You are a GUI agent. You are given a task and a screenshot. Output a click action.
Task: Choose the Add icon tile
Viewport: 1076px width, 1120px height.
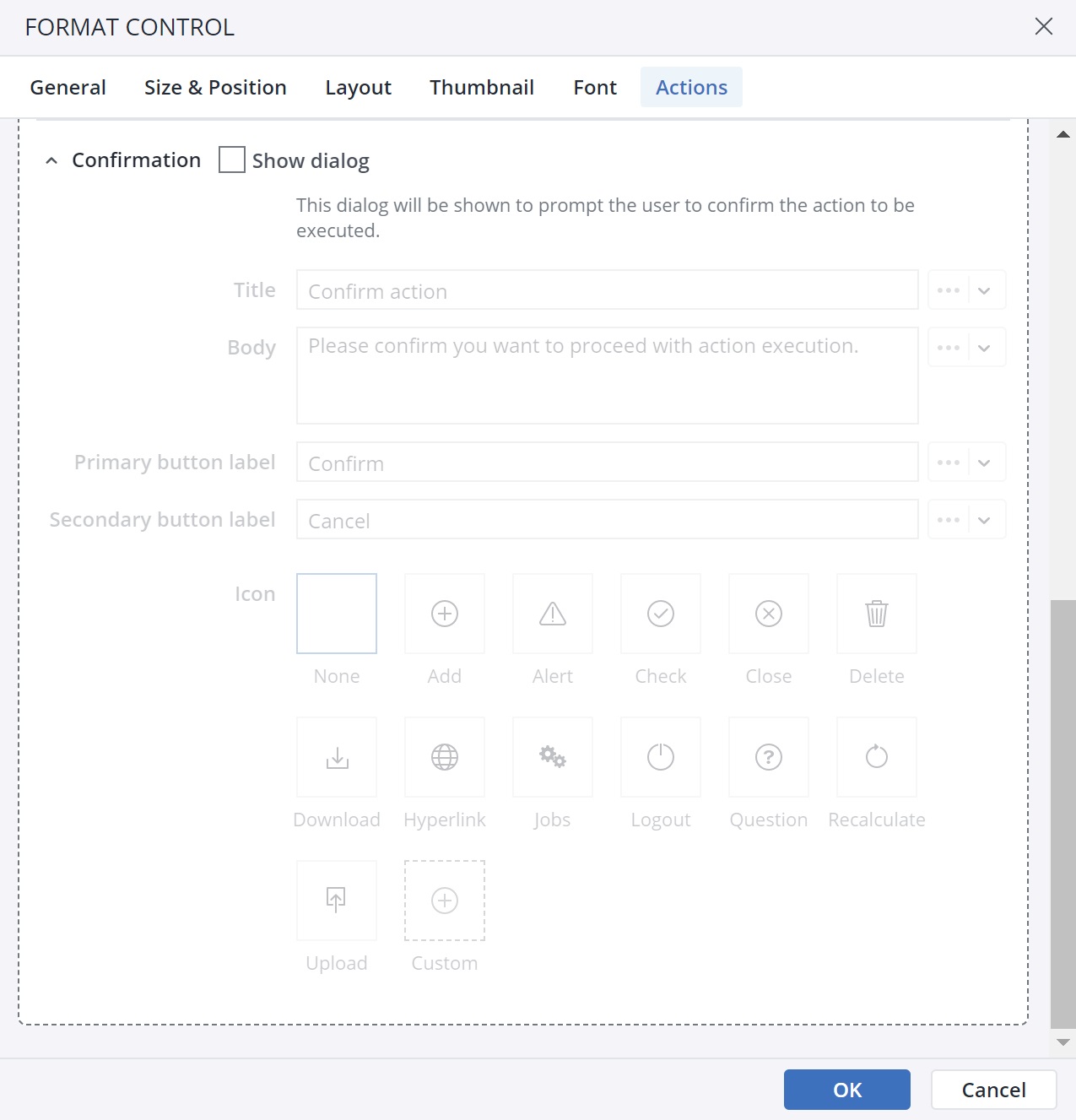(445, 614)
